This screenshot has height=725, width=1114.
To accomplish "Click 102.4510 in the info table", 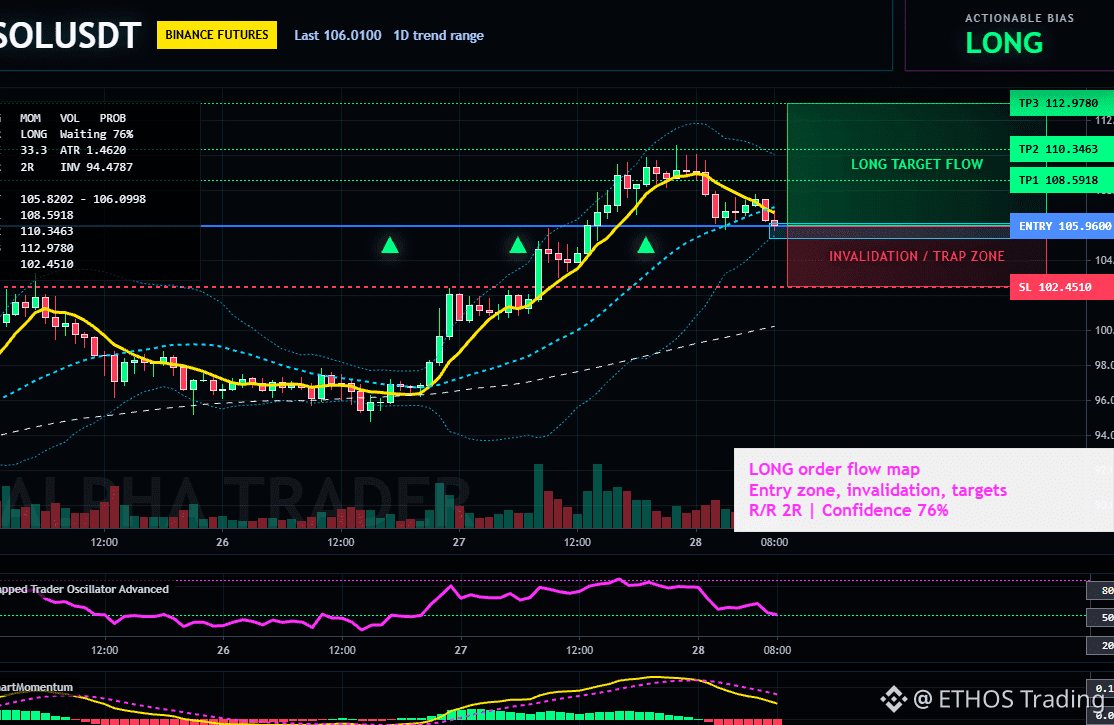I will (47, 264).
